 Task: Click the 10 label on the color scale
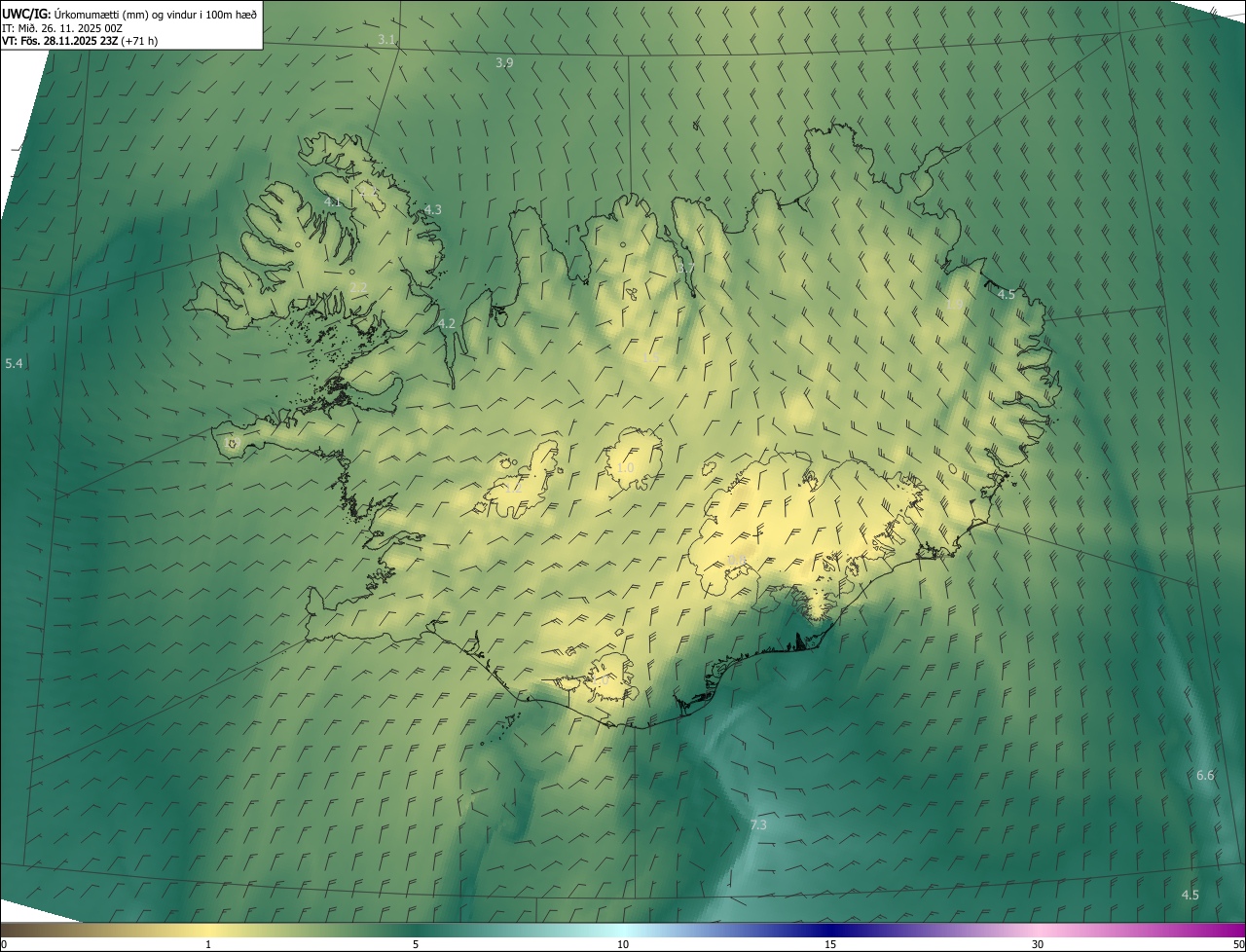tap(623, 944)
